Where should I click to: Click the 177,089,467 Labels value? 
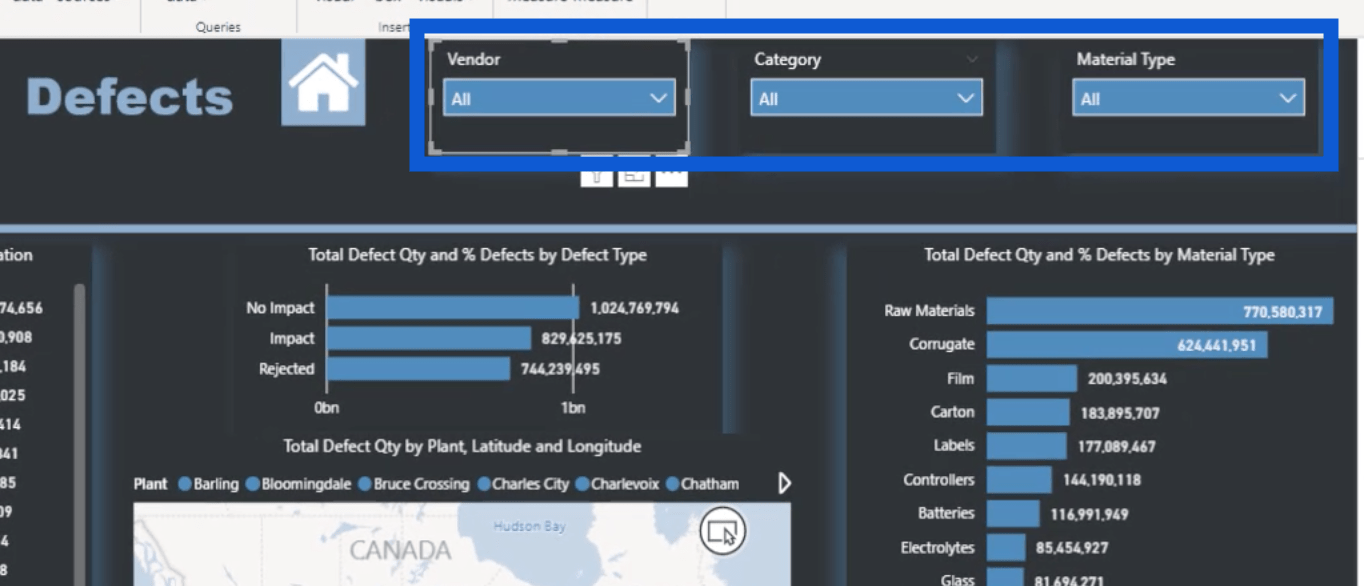coord(1117,447)
